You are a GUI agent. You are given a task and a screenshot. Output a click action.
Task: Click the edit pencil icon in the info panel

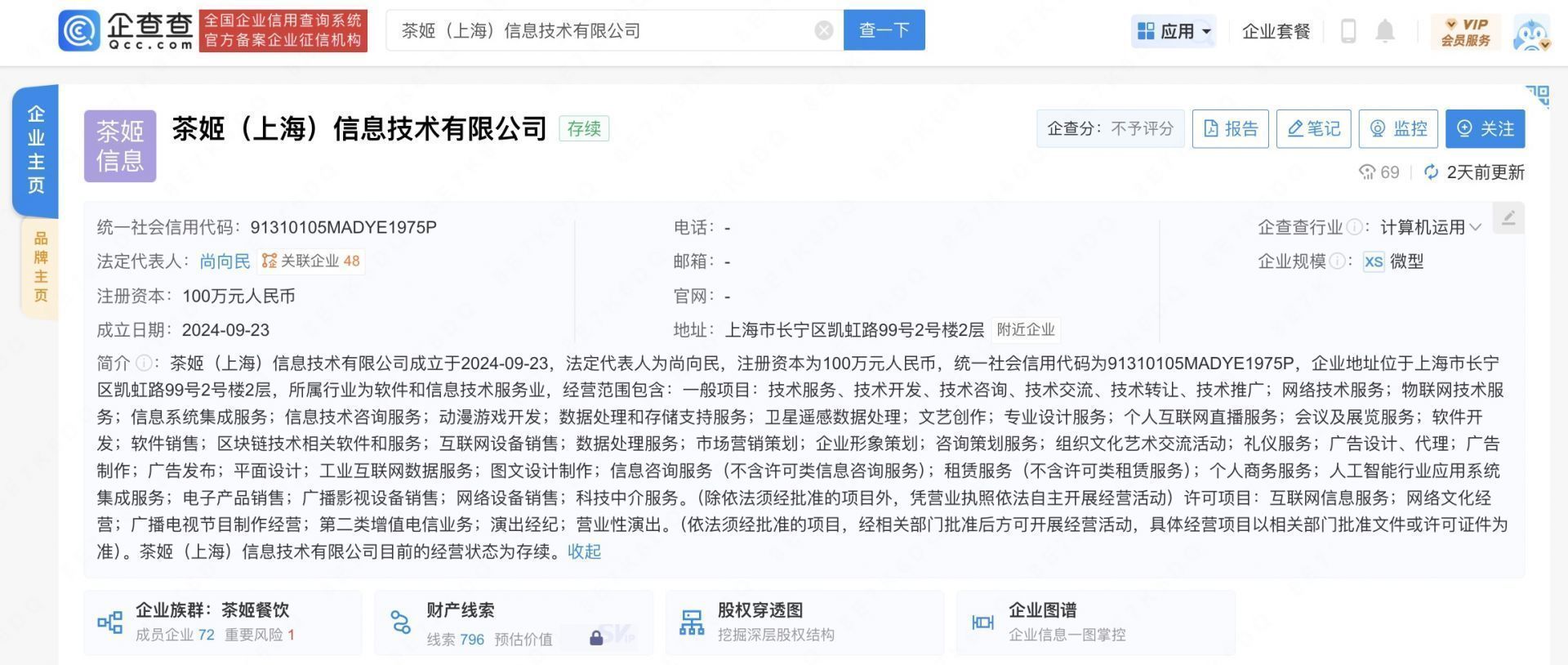[1508, 217]
